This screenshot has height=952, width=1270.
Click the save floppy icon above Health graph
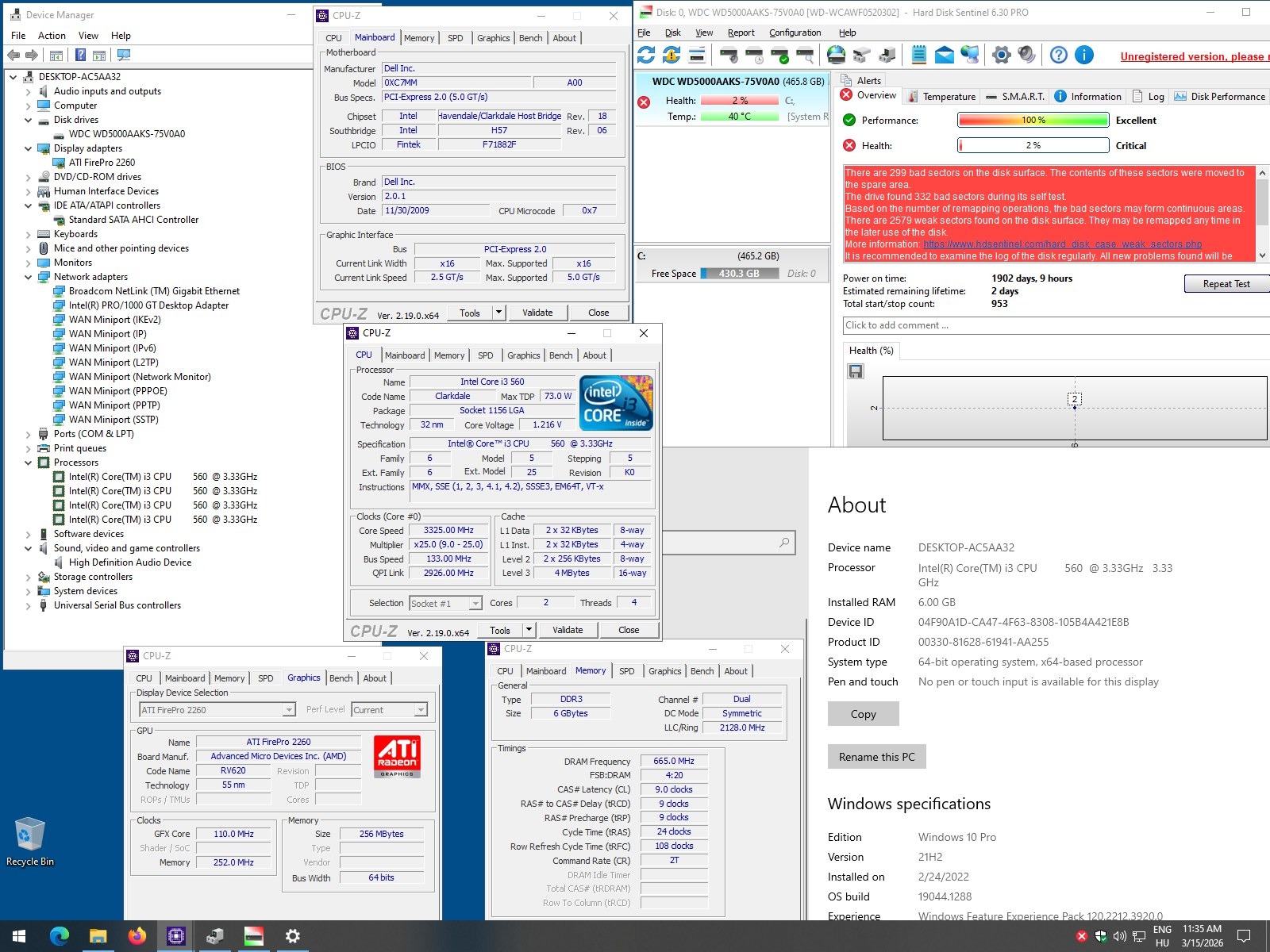(x=856, y=371)
